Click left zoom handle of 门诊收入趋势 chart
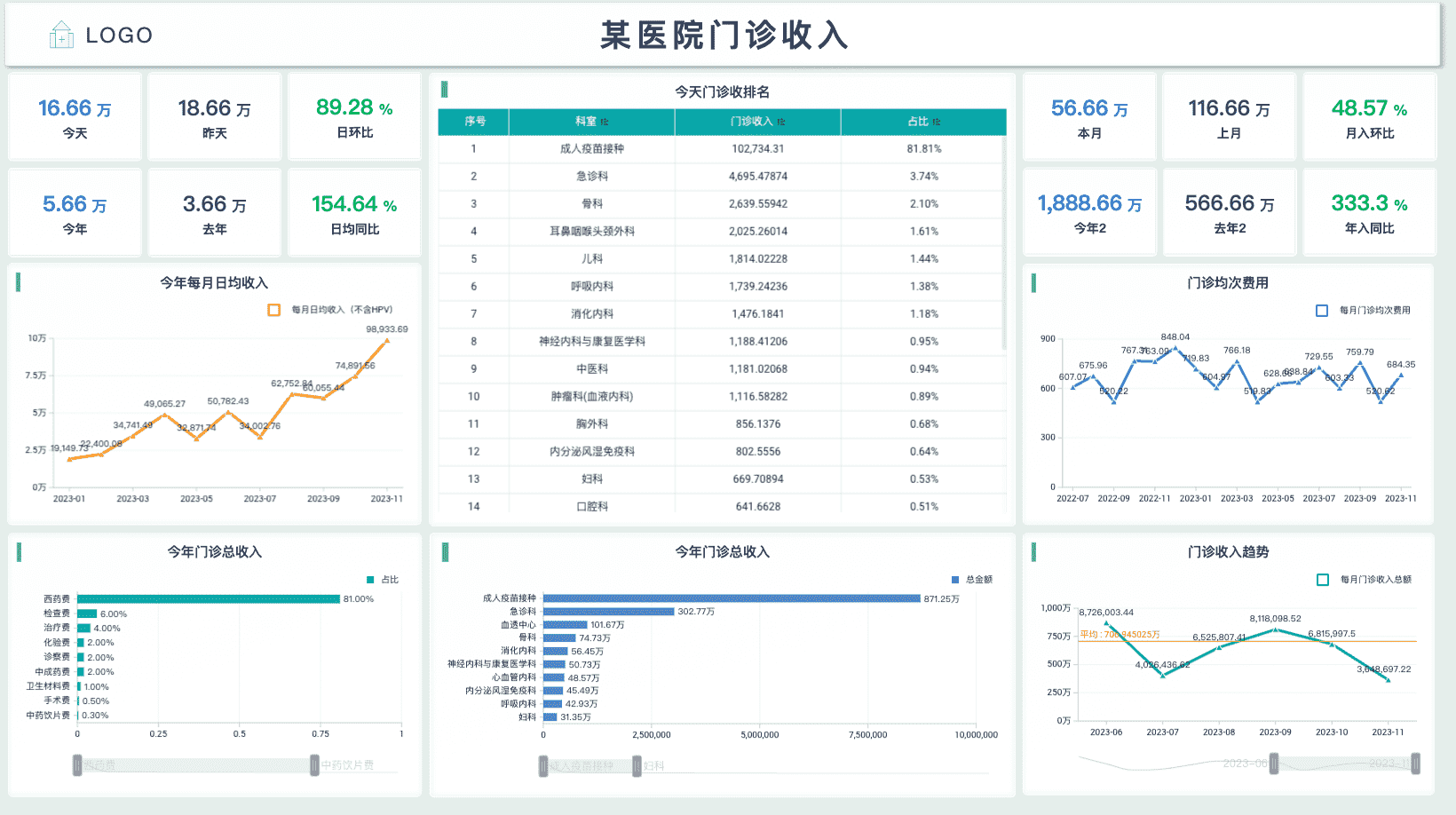This screenshot has height=815, width=1456. click(x=1274, y=764)
